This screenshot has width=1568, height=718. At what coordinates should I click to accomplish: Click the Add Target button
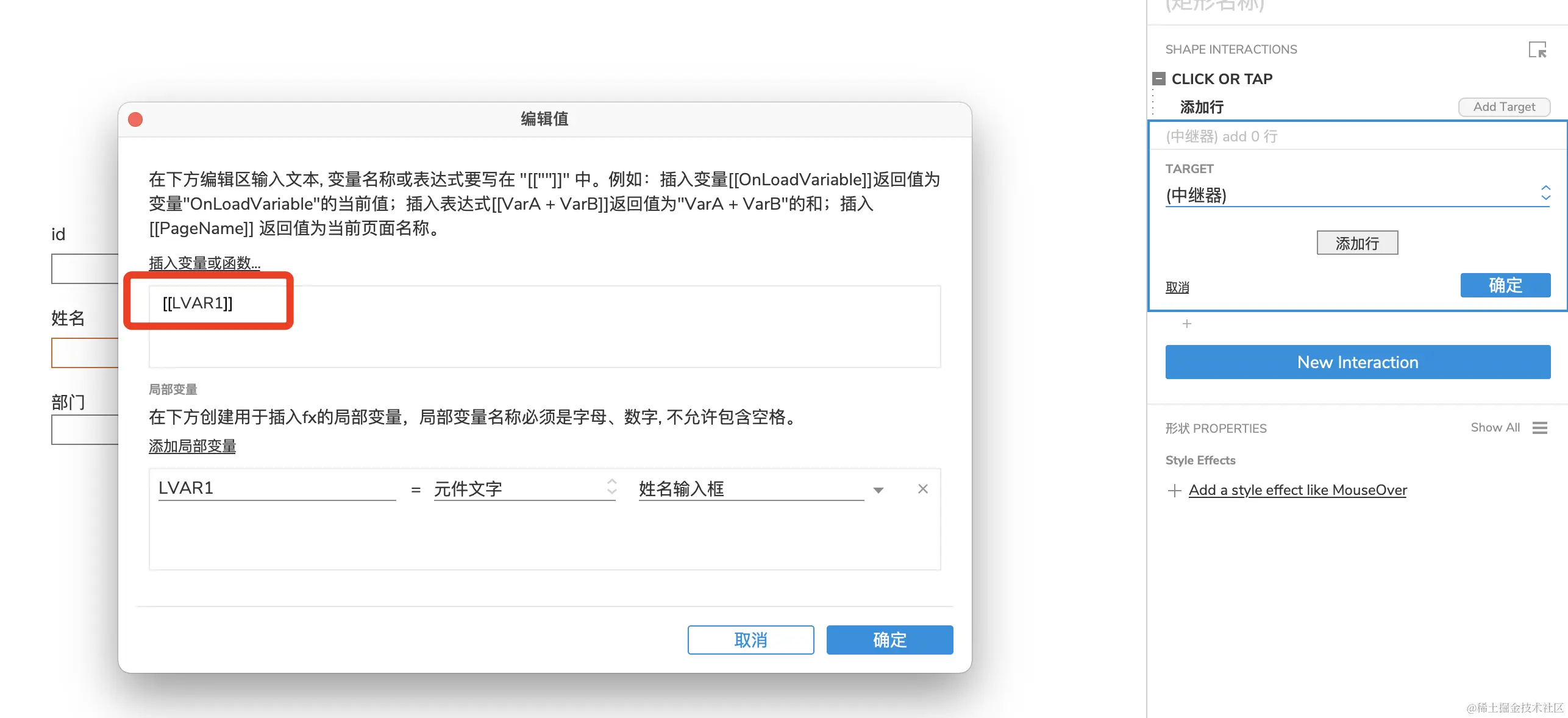[1503, 107]
